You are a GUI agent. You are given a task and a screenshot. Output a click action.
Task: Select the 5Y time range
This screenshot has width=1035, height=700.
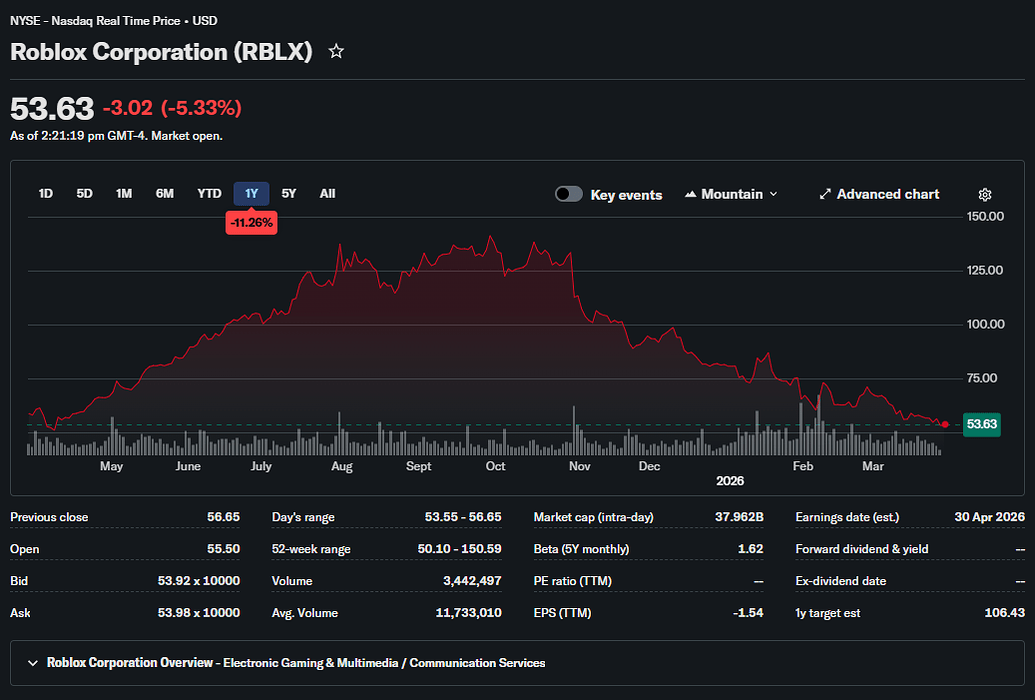click(x=288, y=193)
